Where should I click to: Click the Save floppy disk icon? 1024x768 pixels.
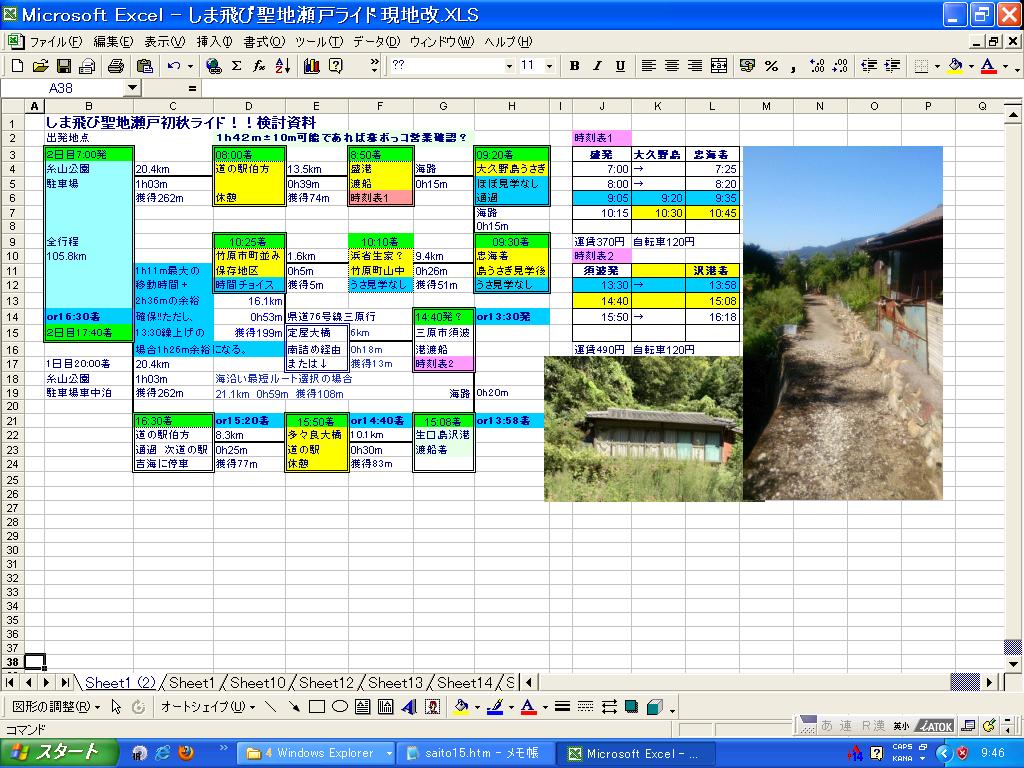coord(63,66)
